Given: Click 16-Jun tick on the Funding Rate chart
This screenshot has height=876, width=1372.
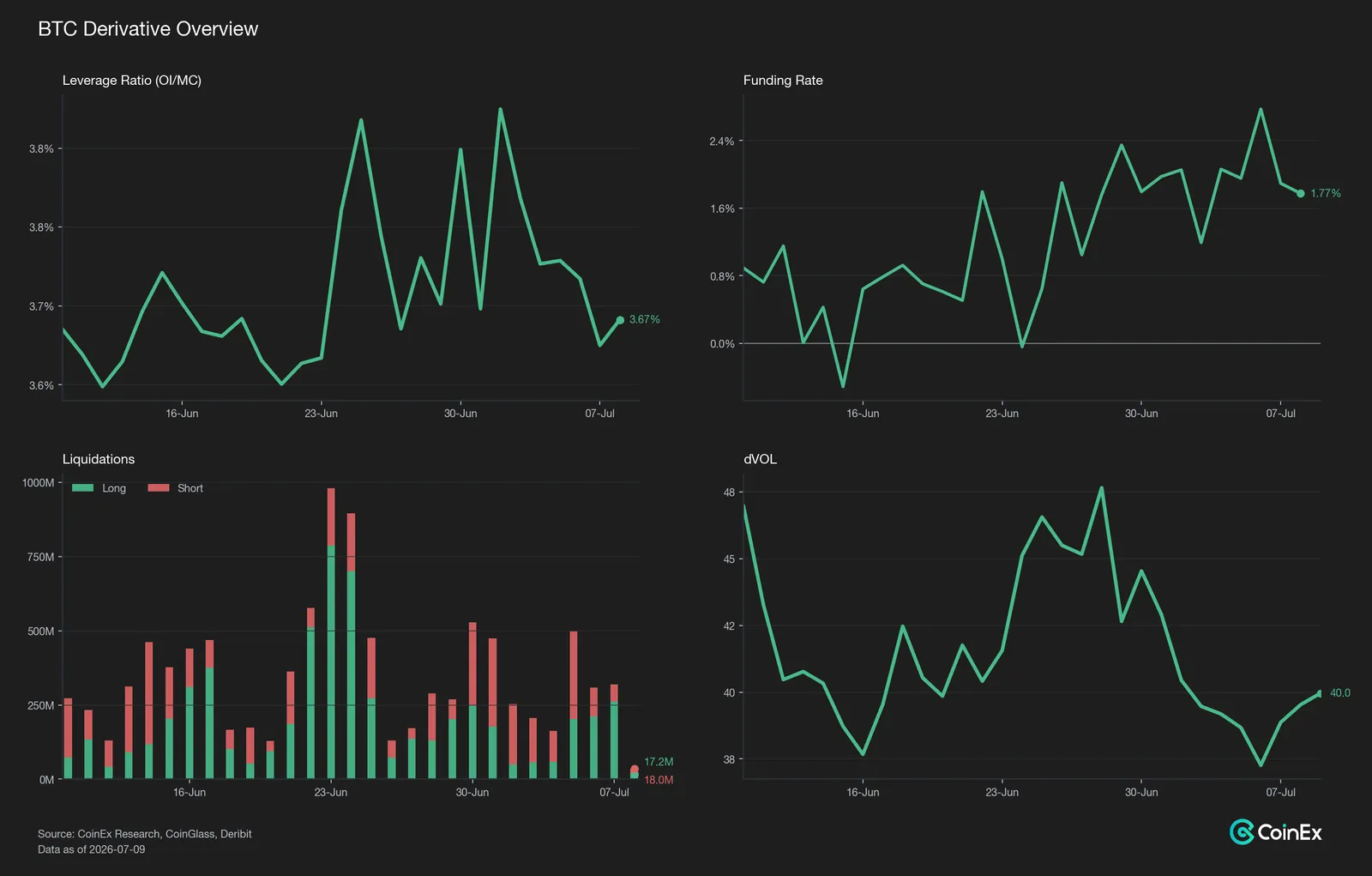Looking at the screenshot, I should [863, 414].
